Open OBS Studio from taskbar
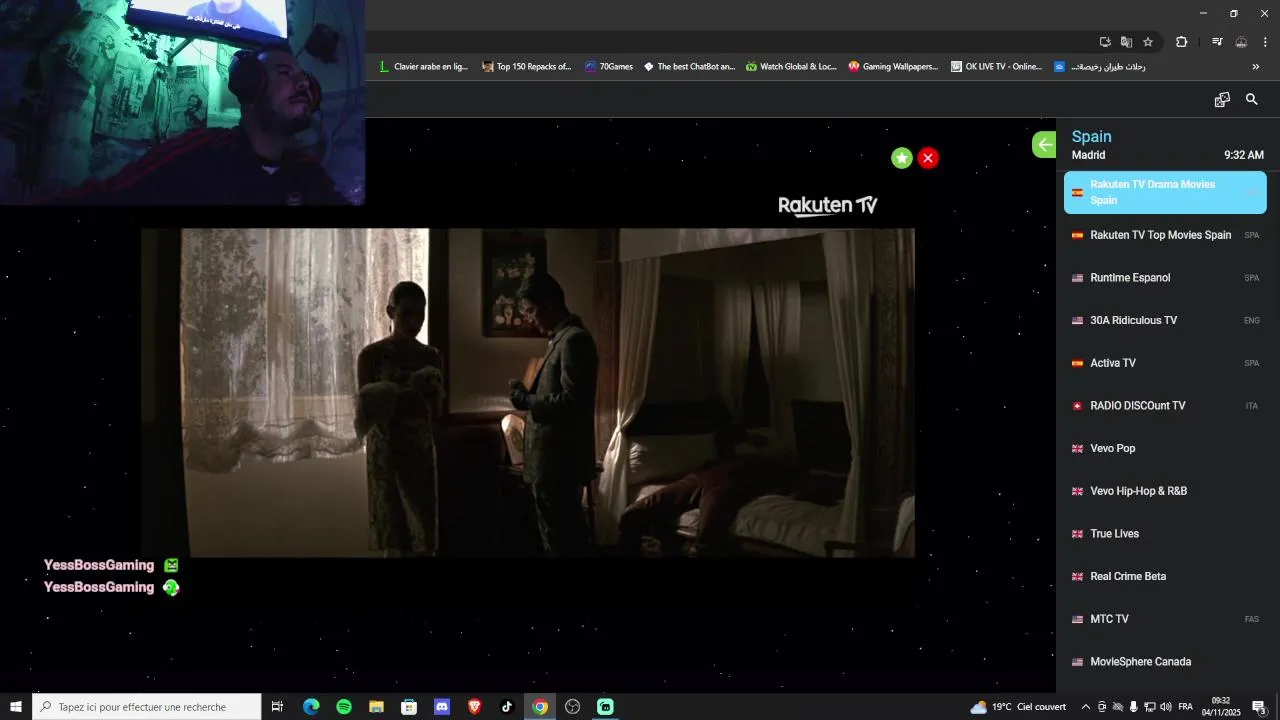Screen dimensions: 1280x720 pyautogui.click(x=572, y=707)
